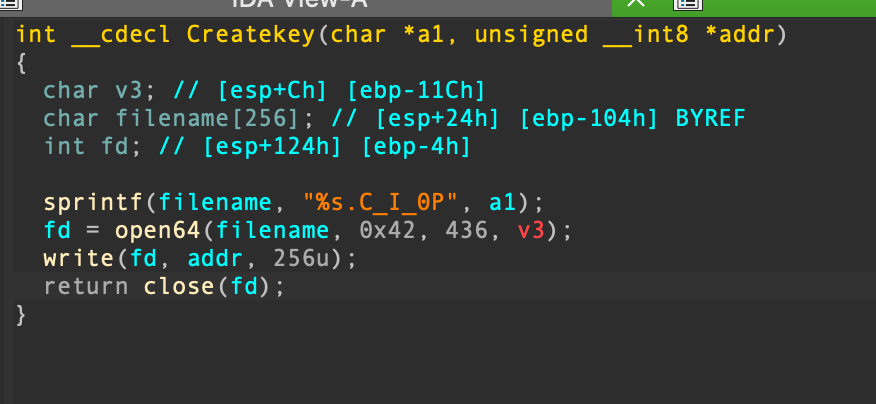
Task: Click the BYREF comment text
Action: 711,119
